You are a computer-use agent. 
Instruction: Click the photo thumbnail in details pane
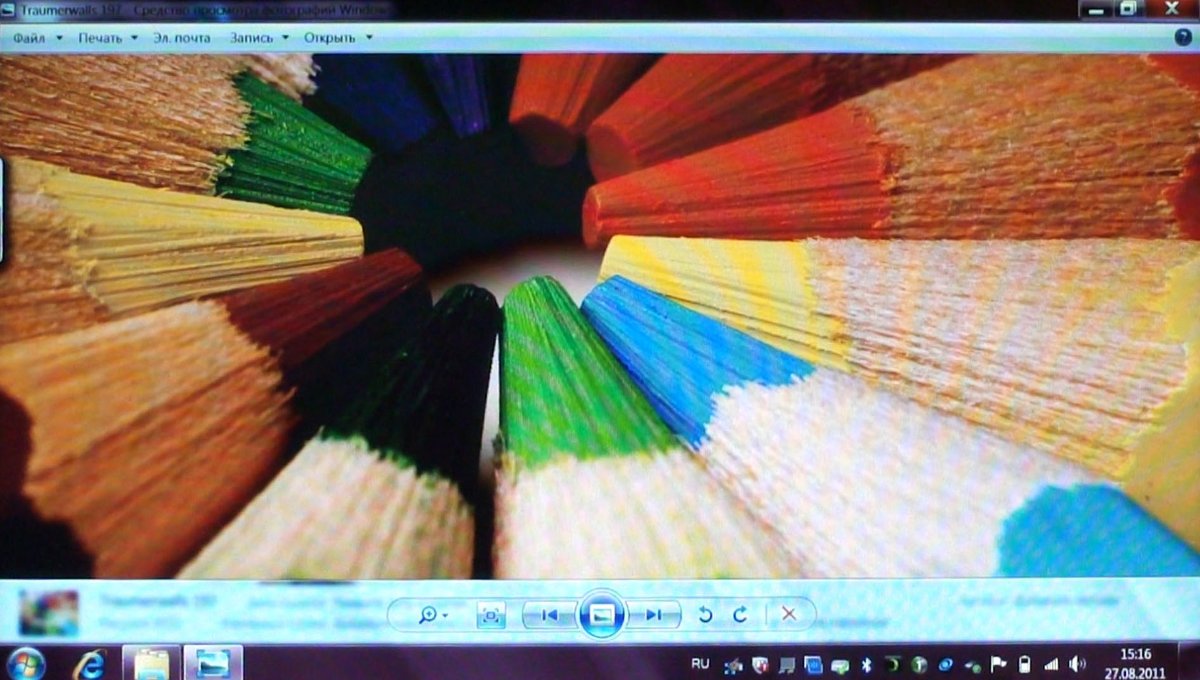click(48, 614)
